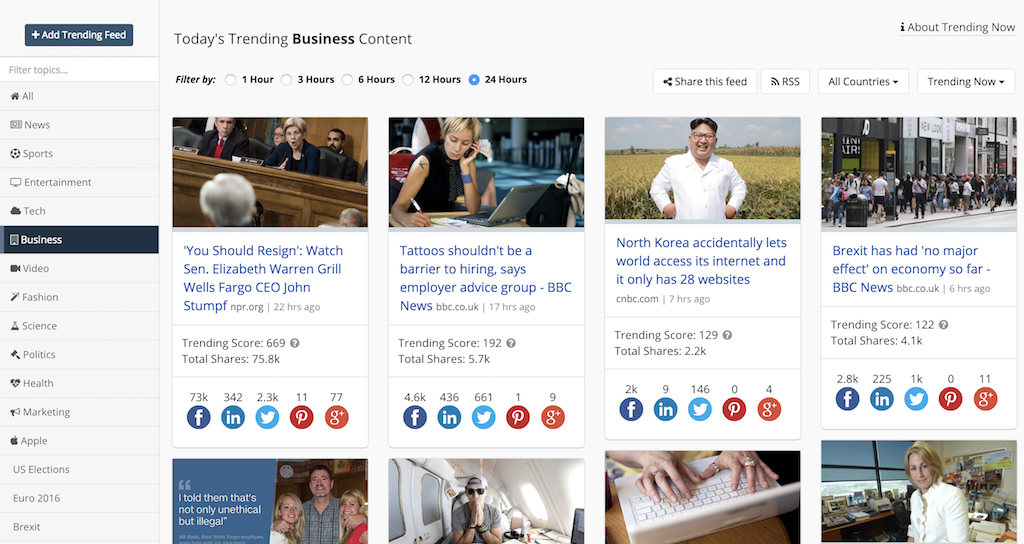Screen dimensions: 1024x544
Task: Click the Share this feed button
Action: [705, 82]
